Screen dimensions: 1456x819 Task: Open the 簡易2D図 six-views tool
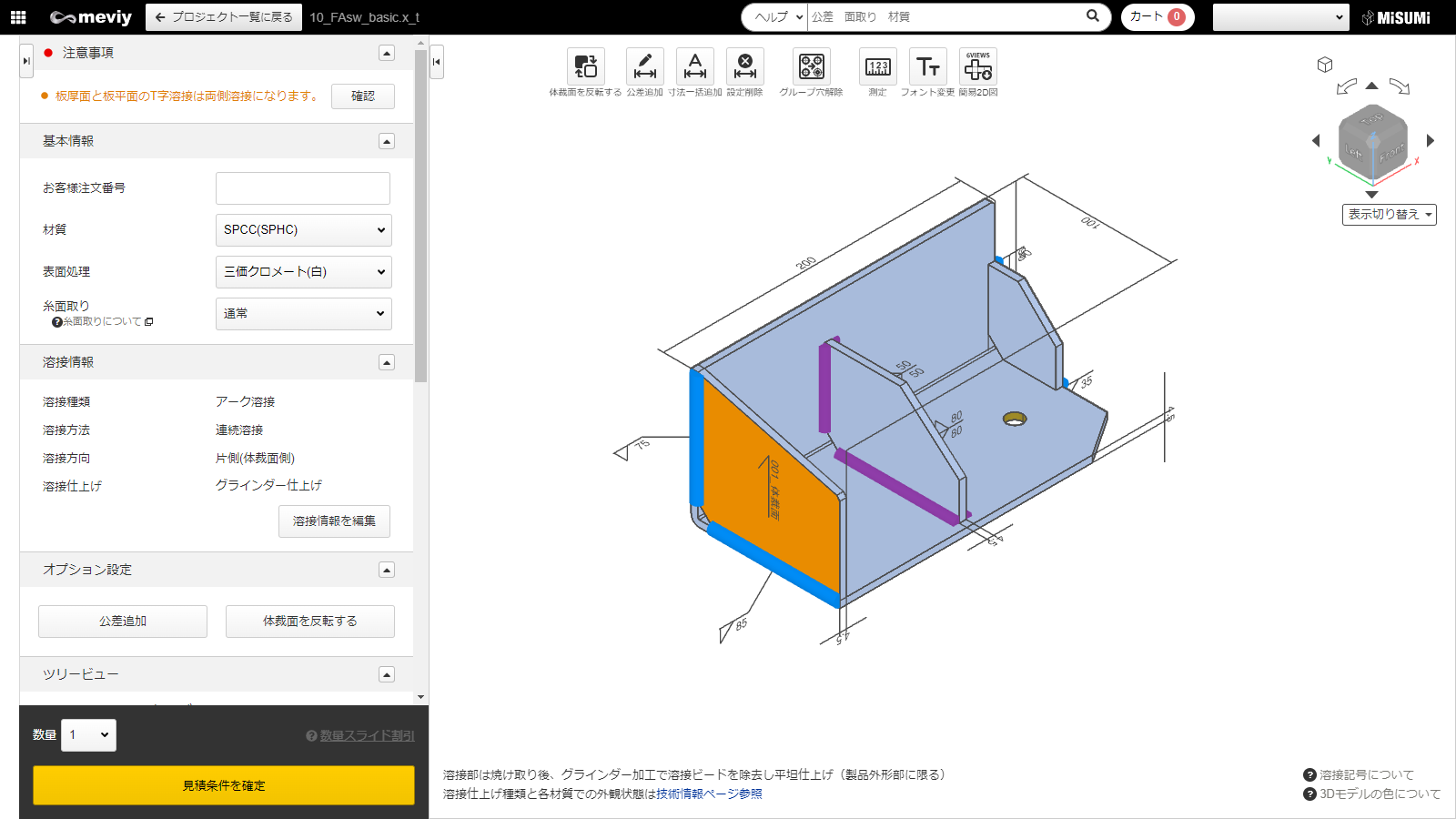978,66
